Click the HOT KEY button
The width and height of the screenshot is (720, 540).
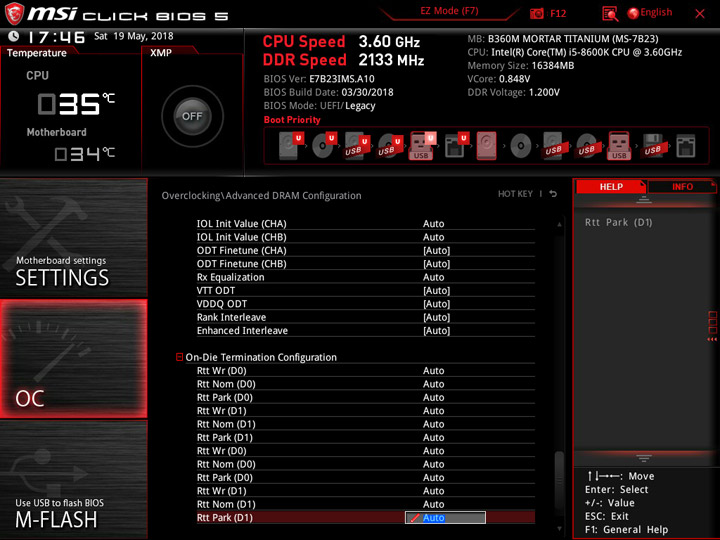pos(515,194)
